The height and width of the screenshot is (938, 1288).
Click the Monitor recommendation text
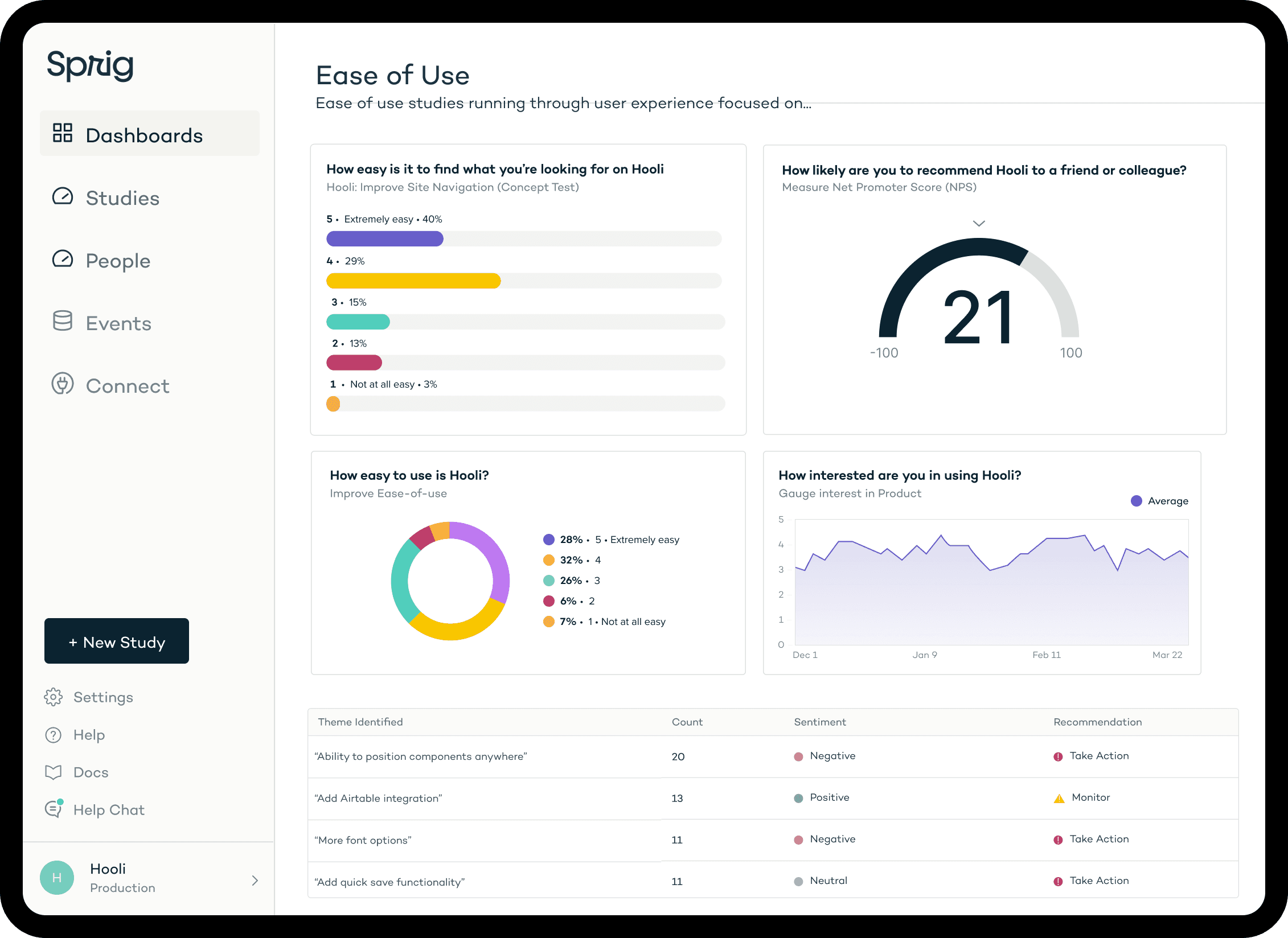click(1091, 797)
